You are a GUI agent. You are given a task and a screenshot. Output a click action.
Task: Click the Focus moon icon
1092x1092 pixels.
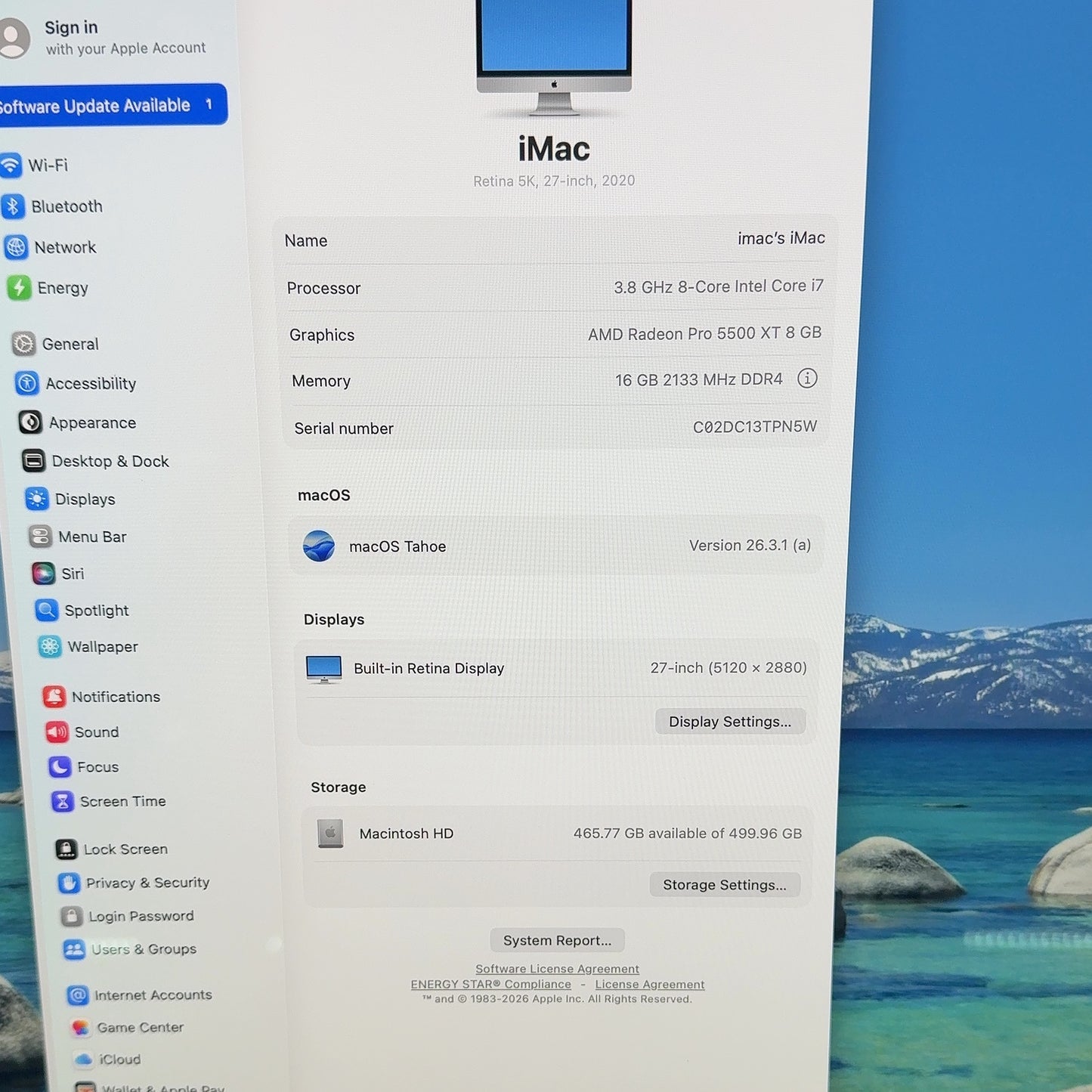[60, 767]
